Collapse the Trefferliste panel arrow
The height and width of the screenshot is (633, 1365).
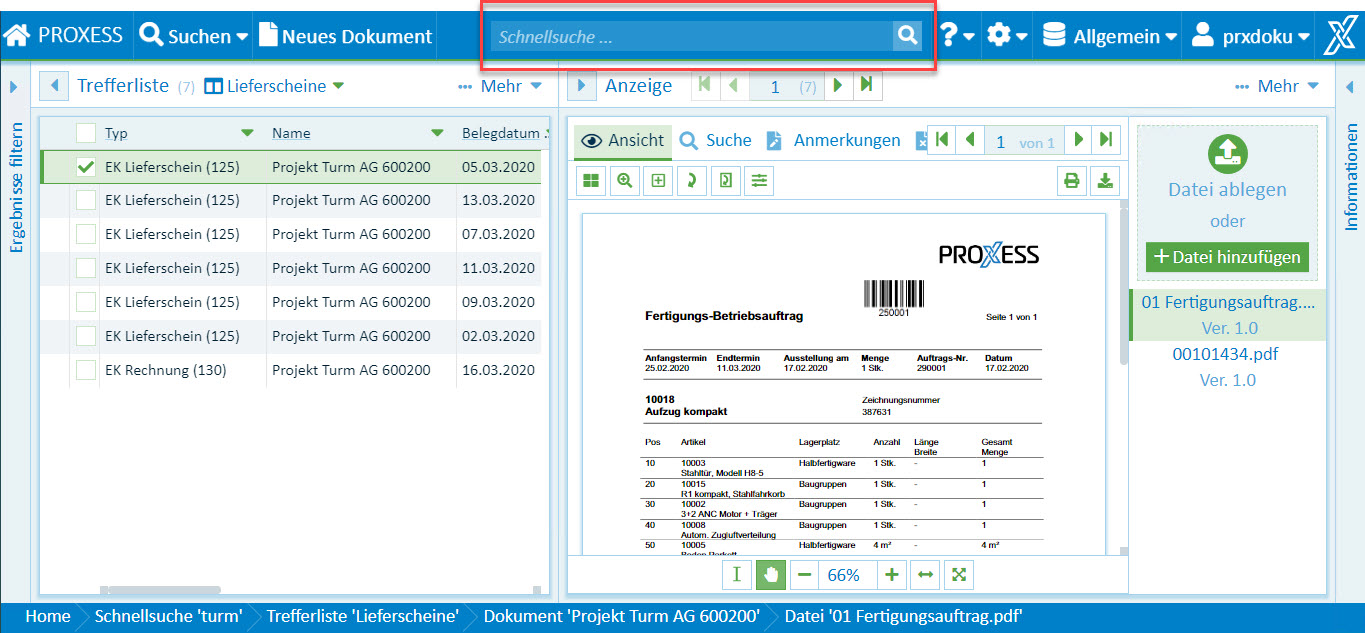53,86
